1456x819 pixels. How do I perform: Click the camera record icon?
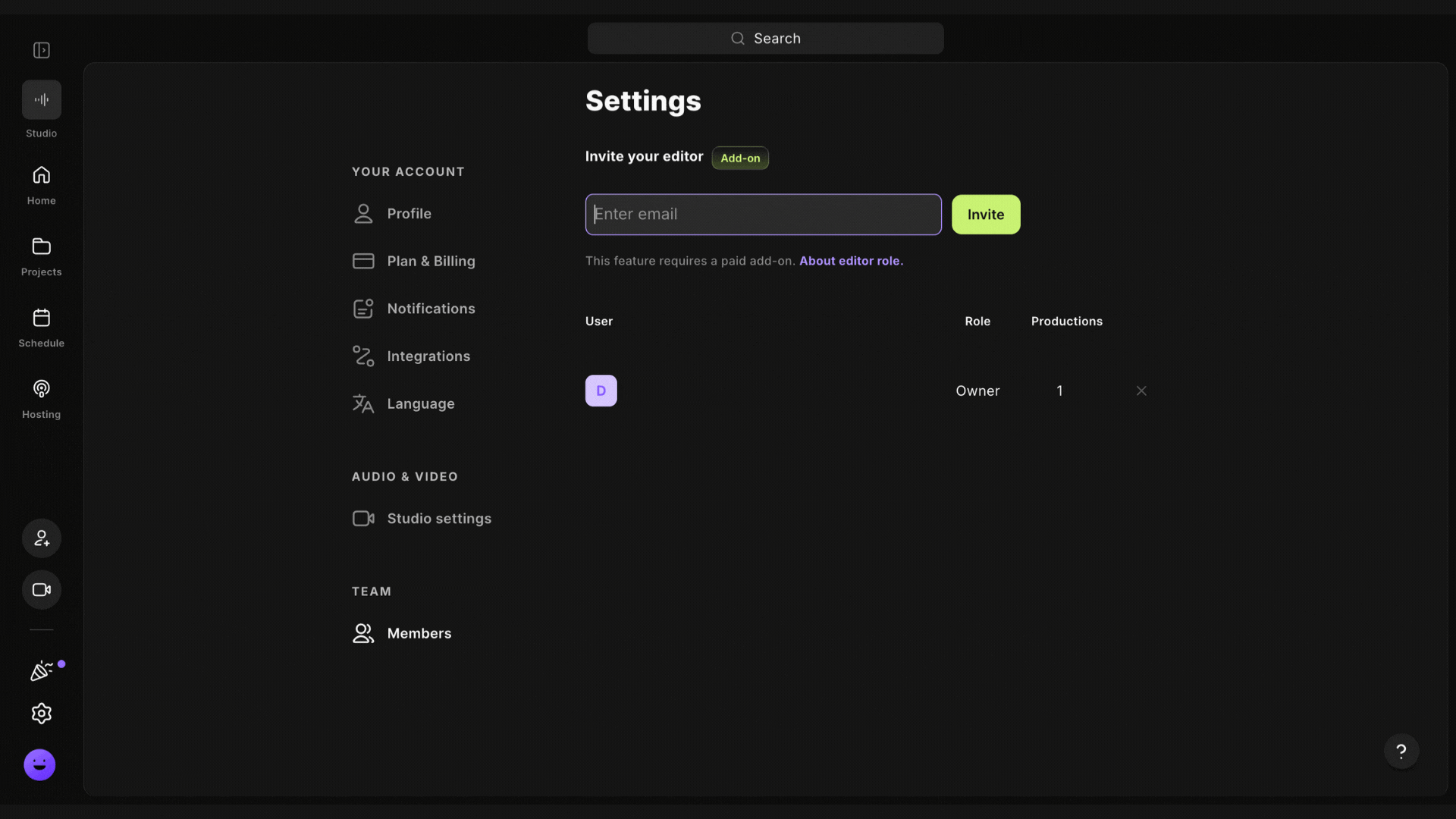[42, 590]
